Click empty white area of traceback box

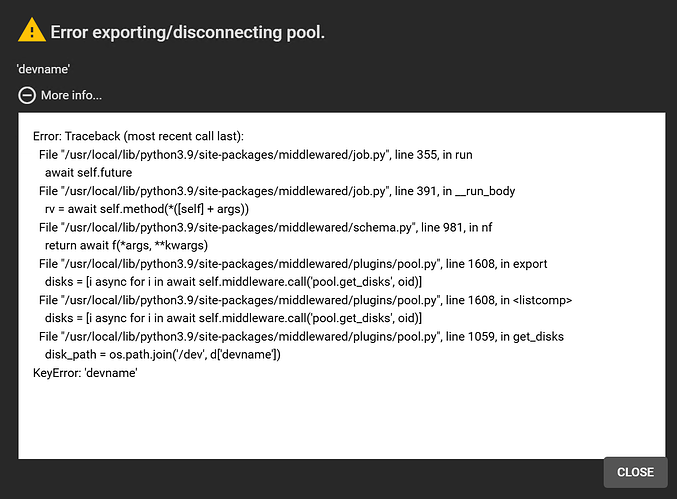pos(341,419)
